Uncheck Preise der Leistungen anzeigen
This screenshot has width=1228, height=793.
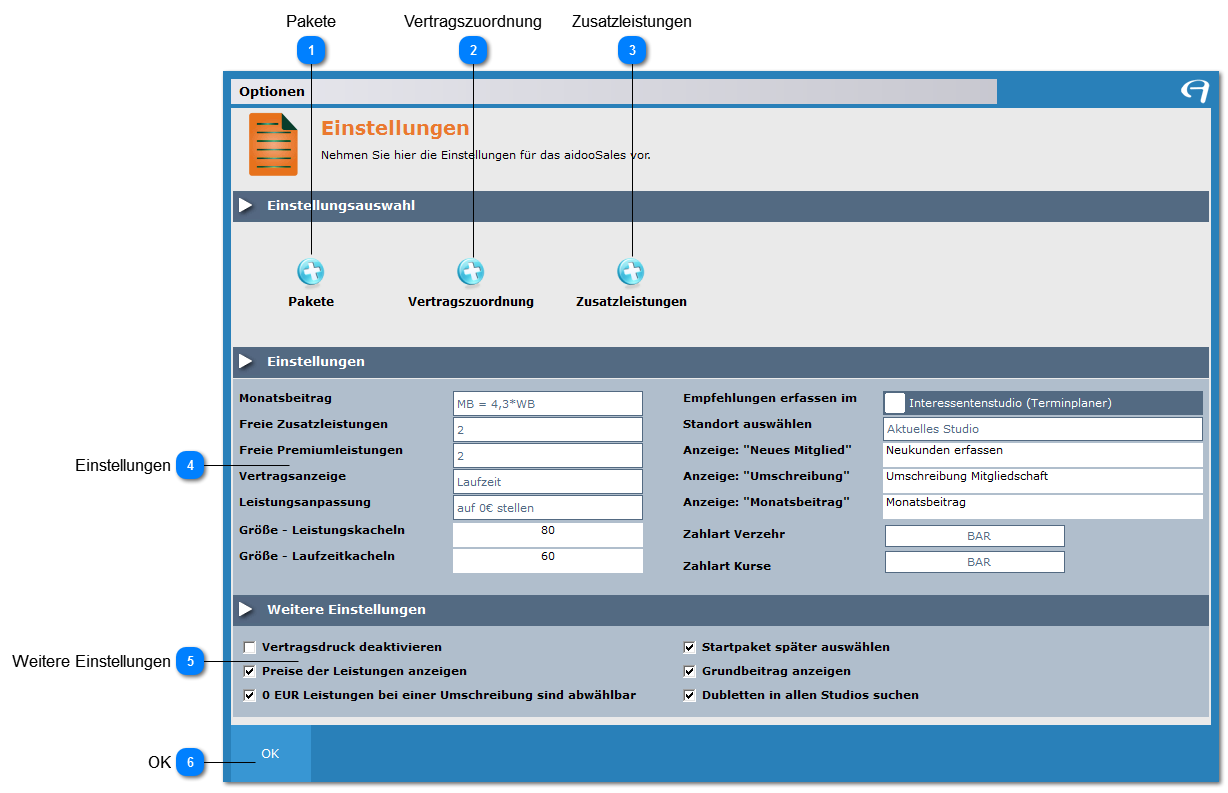point(250,672)
